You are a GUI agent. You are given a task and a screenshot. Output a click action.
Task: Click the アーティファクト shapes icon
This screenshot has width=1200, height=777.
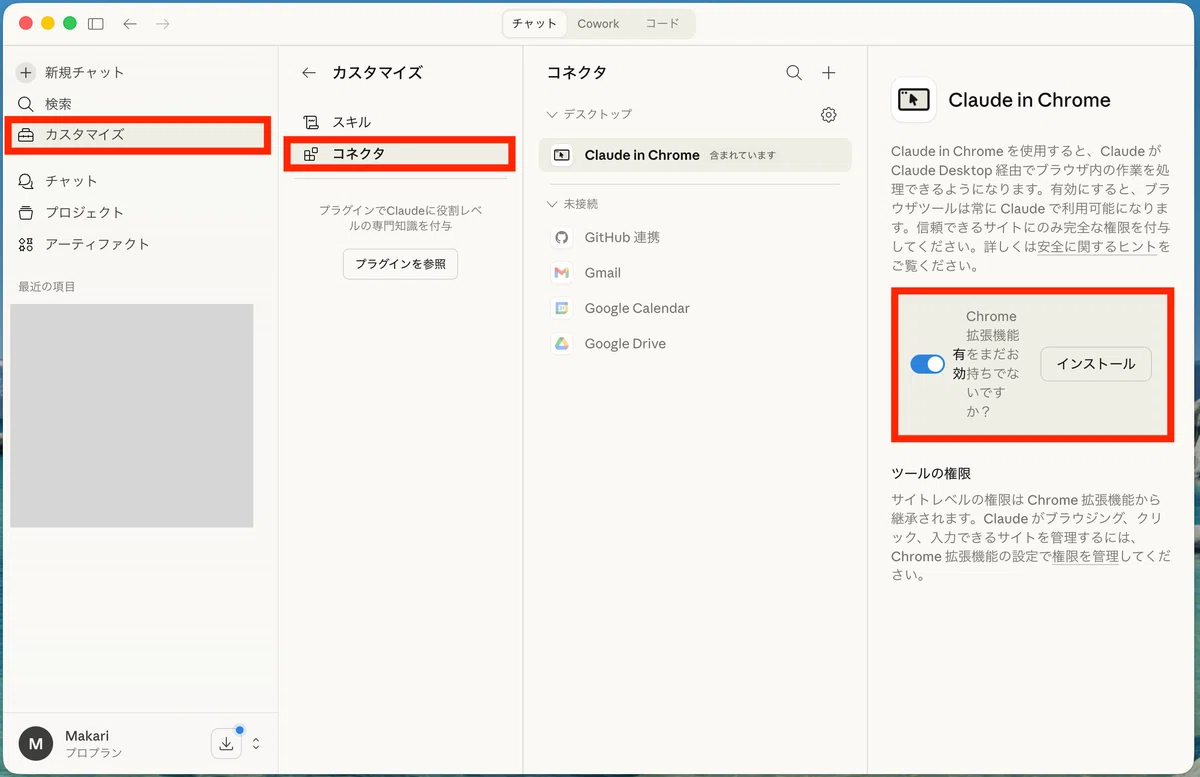[26, 244]
